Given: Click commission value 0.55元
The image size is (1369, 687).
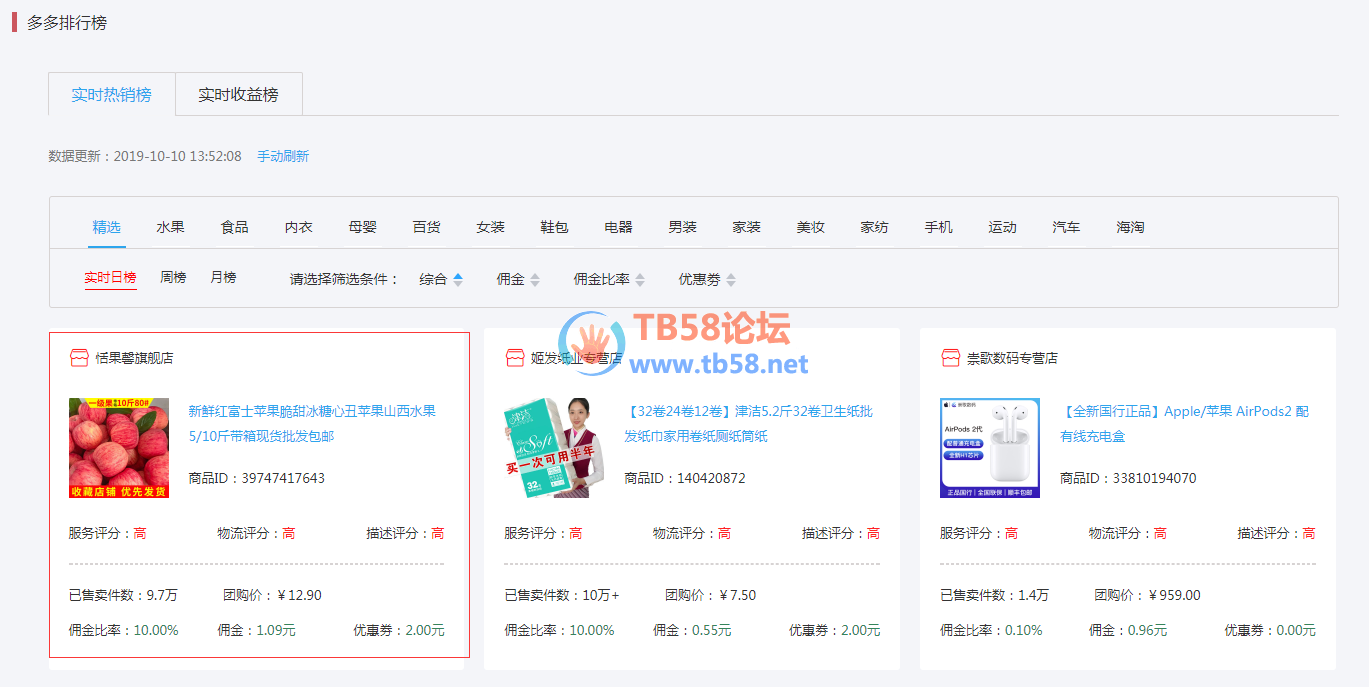Looking at the screenshot, I should [712, 631].
